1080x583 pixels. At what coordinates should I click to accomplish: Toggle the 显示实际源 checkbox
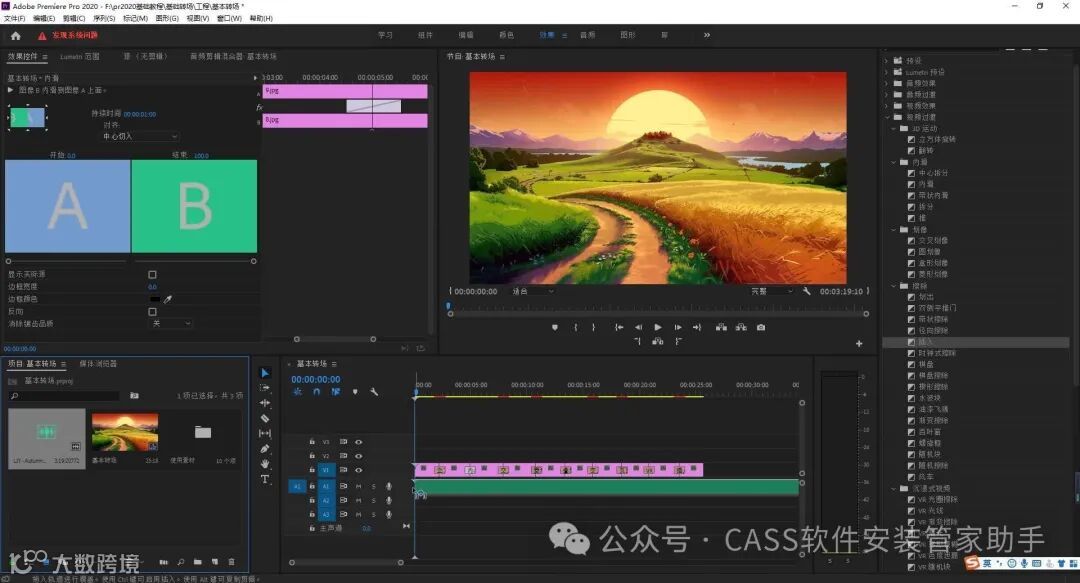click(152, 274)
